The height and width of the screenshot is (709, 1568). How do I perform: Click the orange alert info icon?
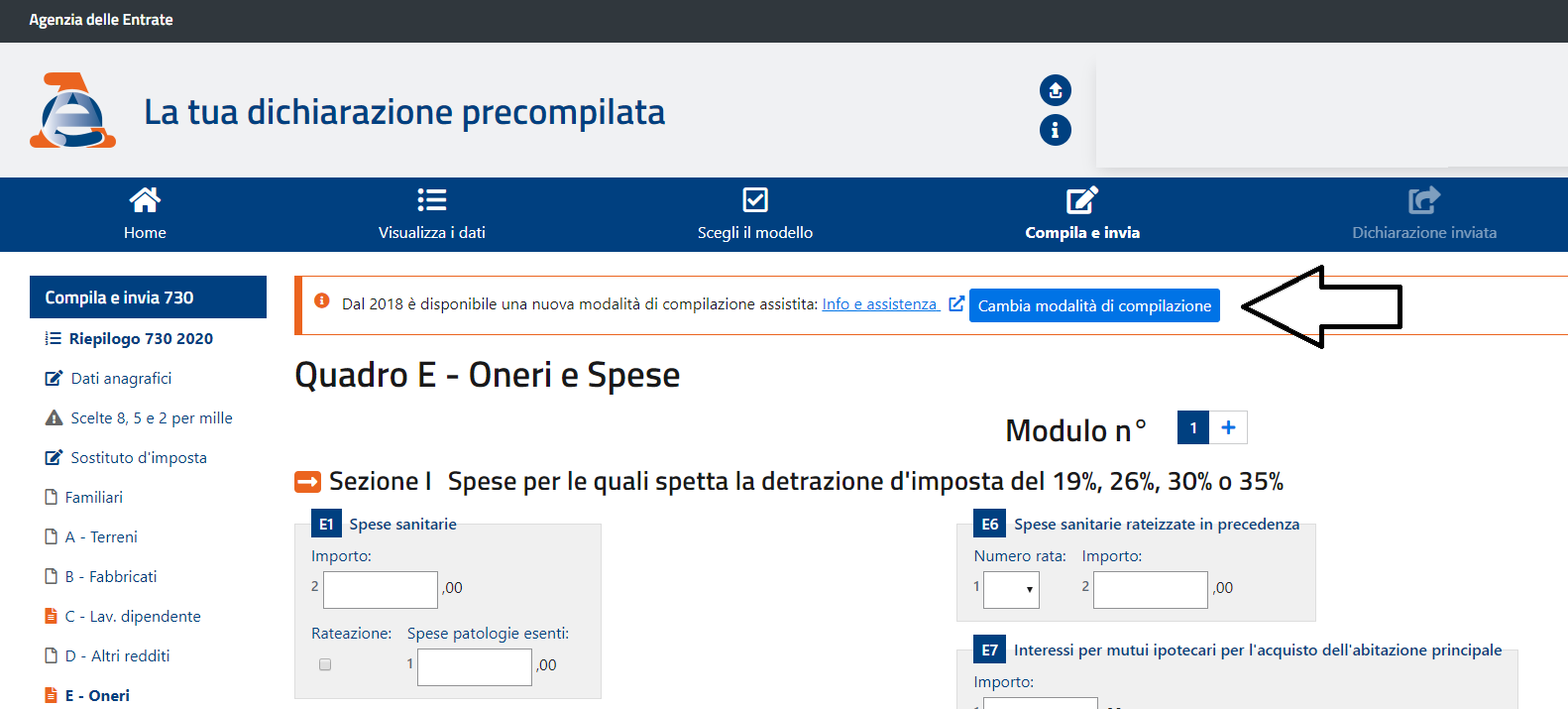point(321,300)
